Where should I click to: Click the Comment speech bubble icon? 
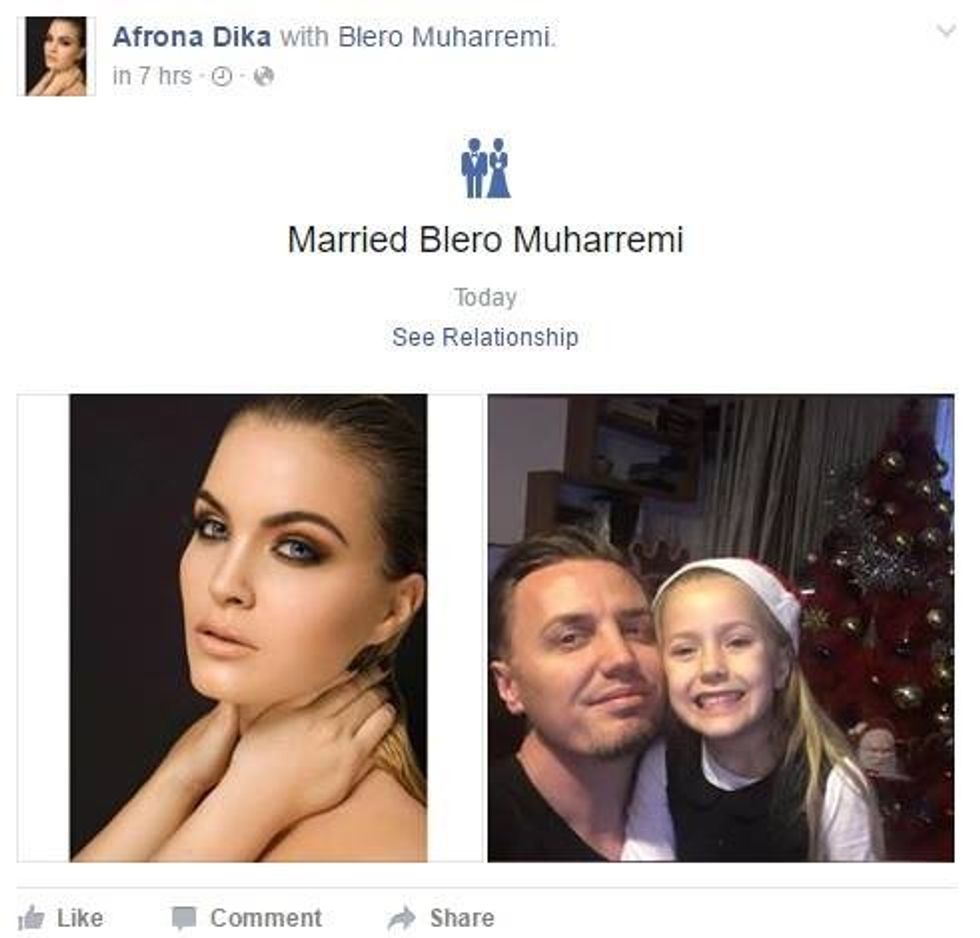pos(184,918)
